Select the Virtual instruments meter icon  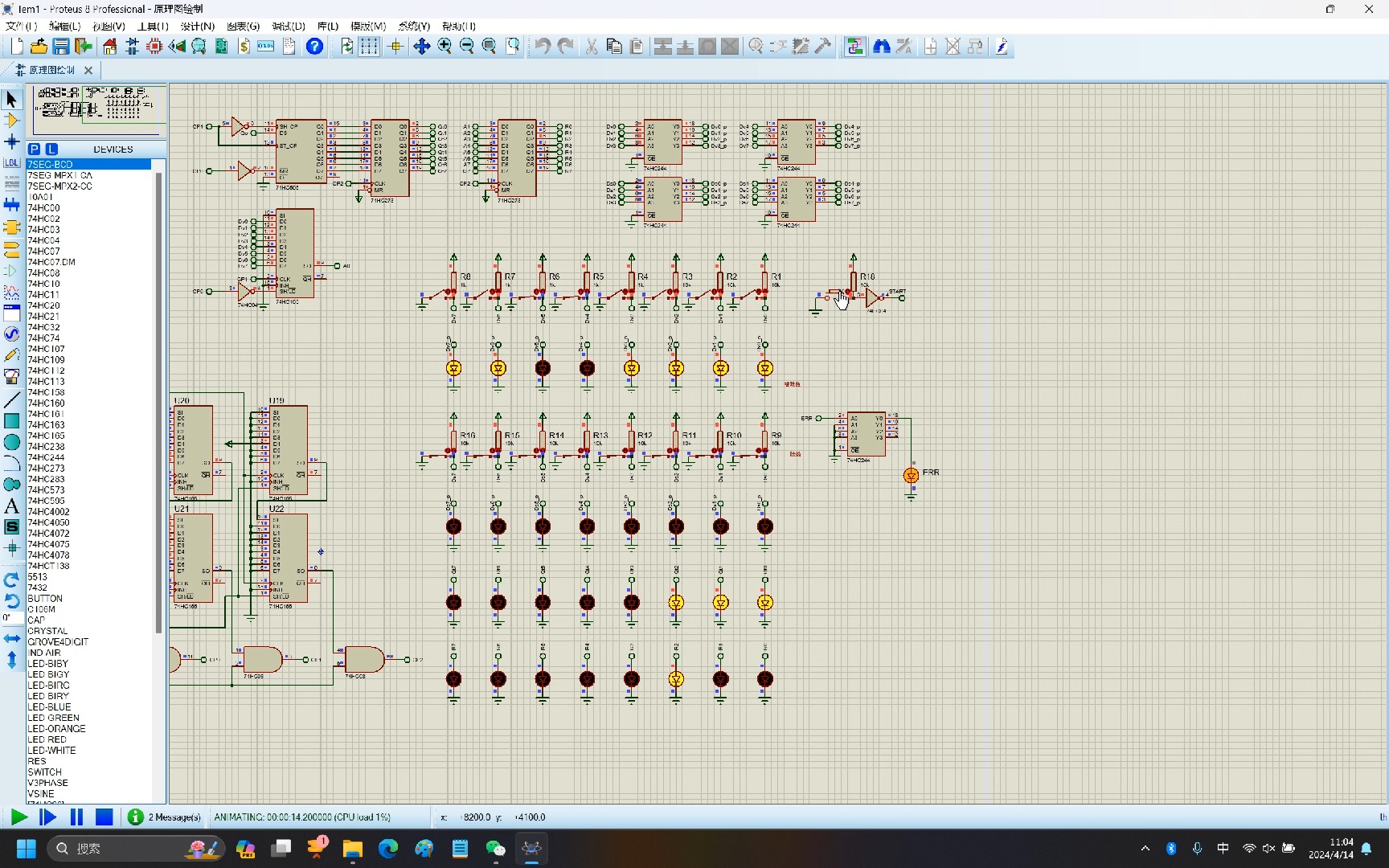pos(11,376)
